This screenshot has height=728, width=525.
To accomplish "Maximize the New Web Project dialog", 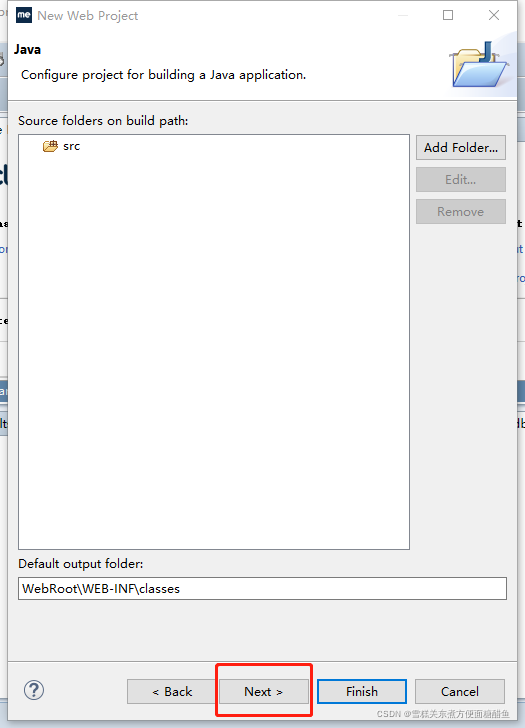I will pyautogui.click(x=448, y=15).
